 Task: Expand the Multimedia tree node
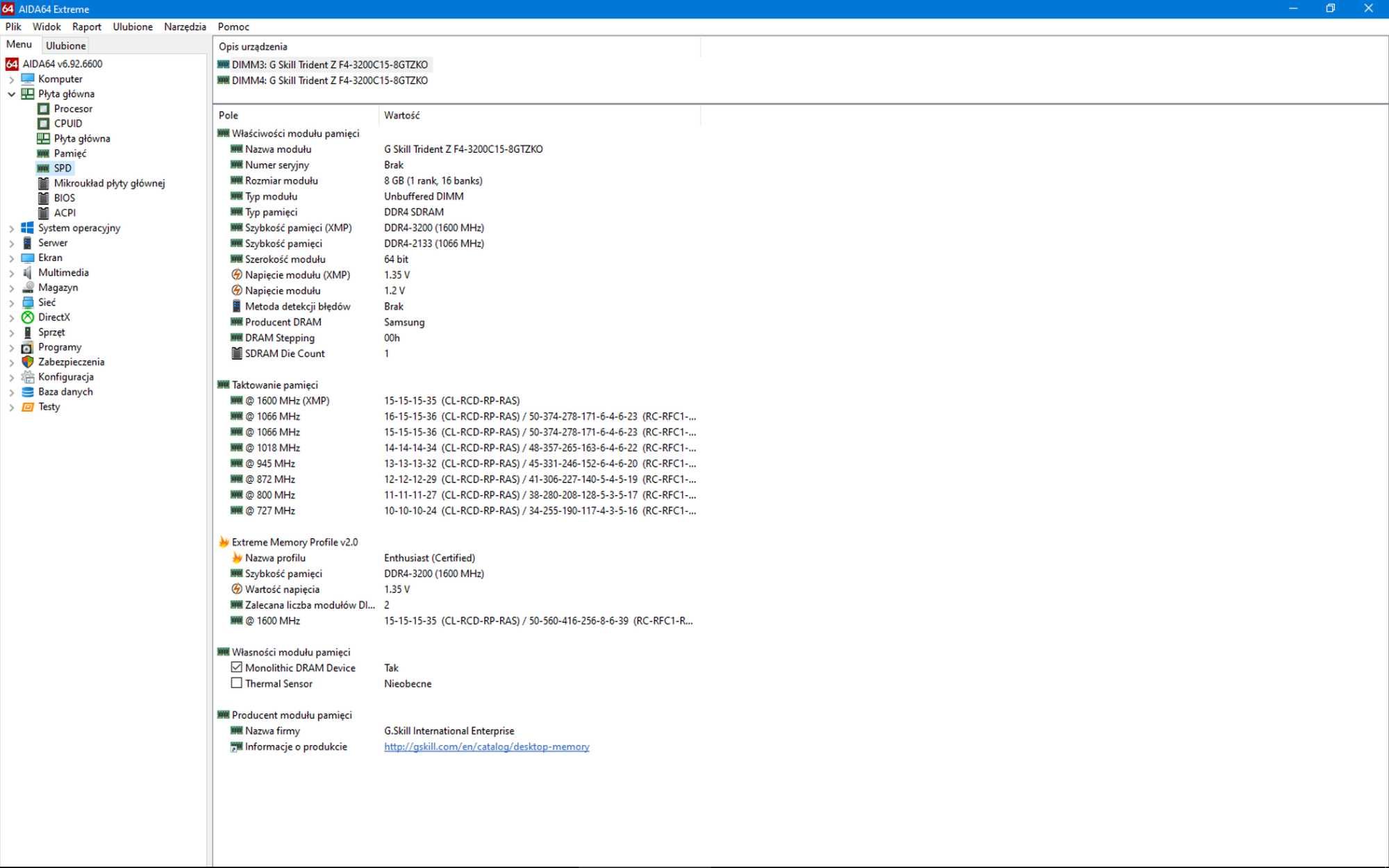click(x=11, y=273)
